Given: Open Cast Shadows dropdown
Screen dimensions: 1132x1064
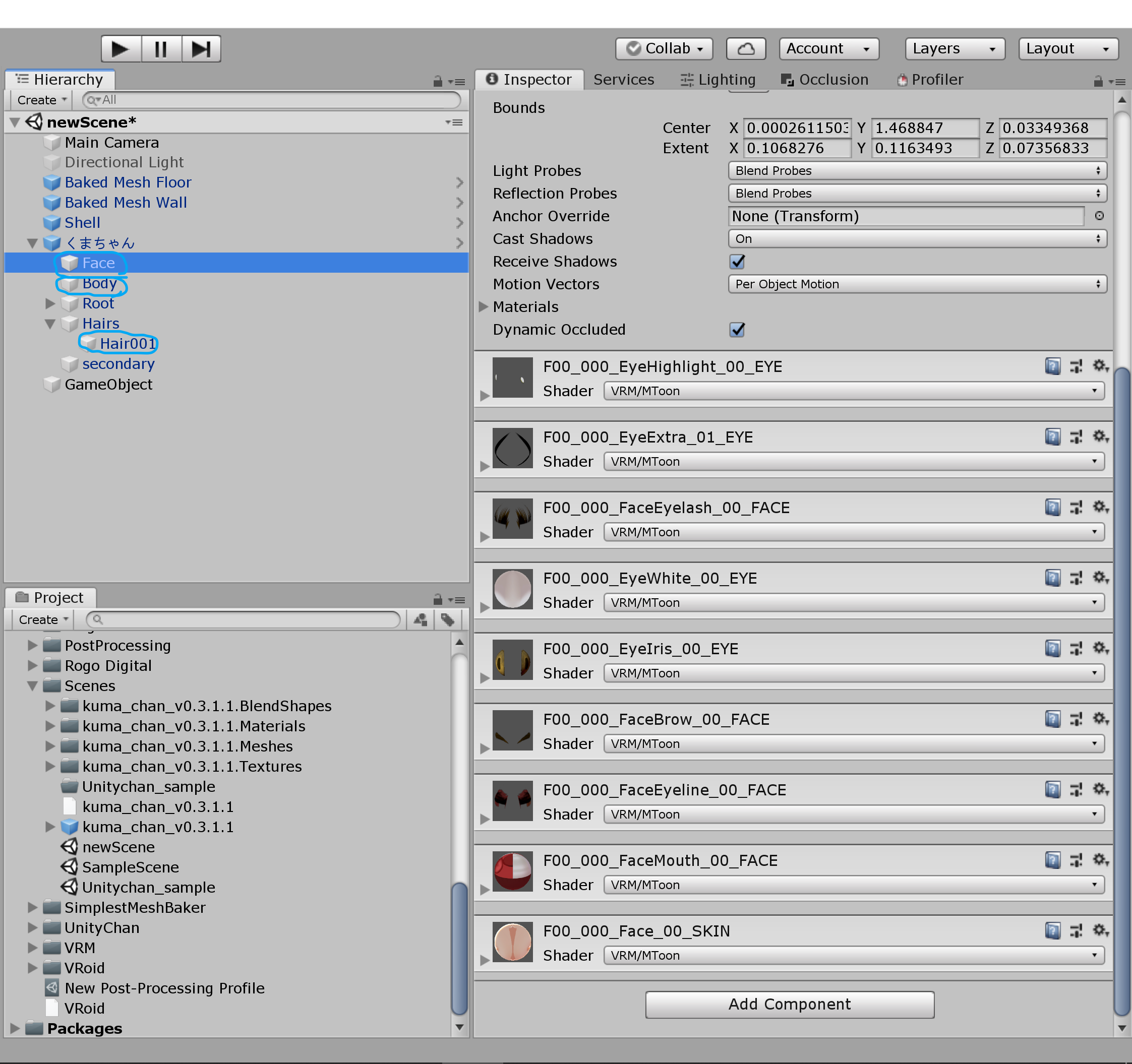Looking at the screenshot, I should click(917, 238).
